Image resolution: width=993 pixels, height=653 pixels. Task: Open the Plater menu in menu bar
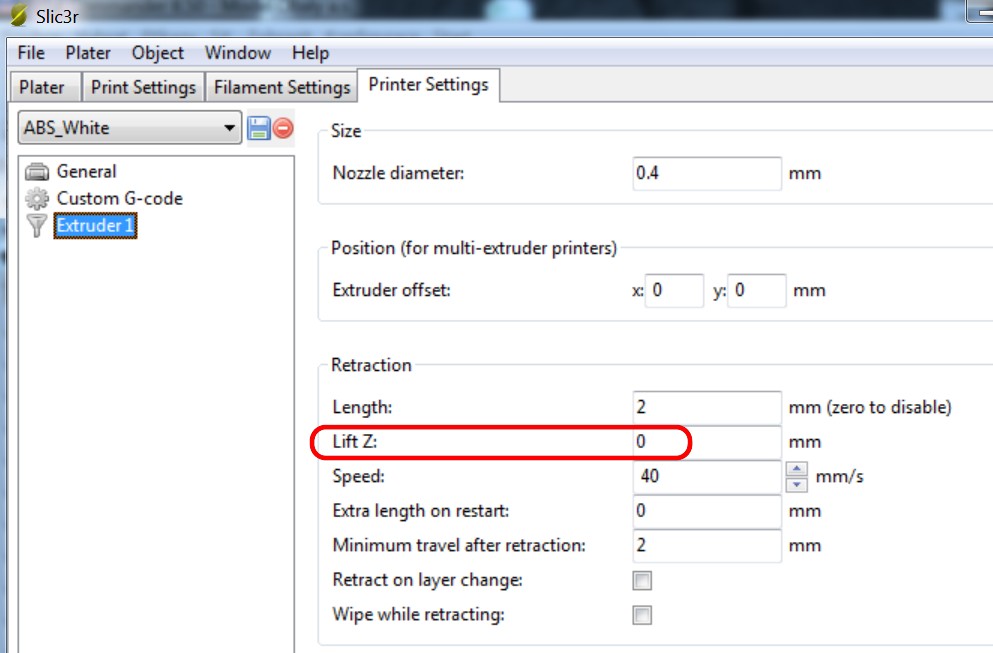pos(88,53)
